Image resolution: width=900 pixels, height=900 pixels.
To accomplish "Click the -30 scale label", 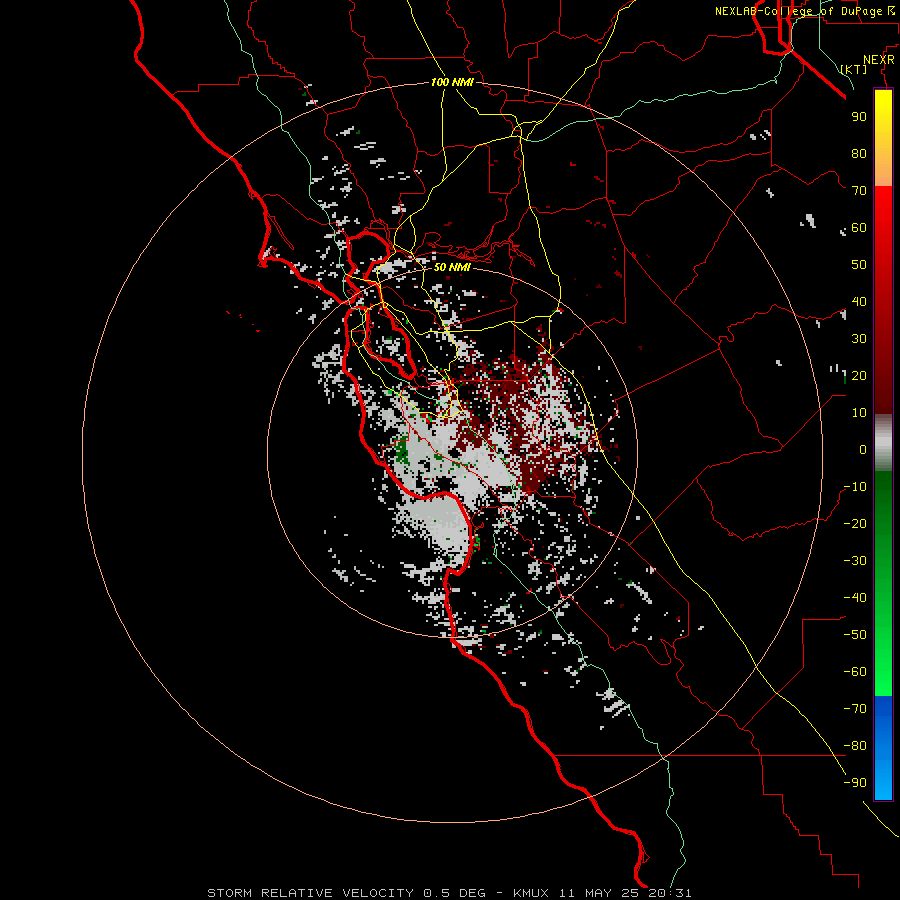I will (855, 561).
